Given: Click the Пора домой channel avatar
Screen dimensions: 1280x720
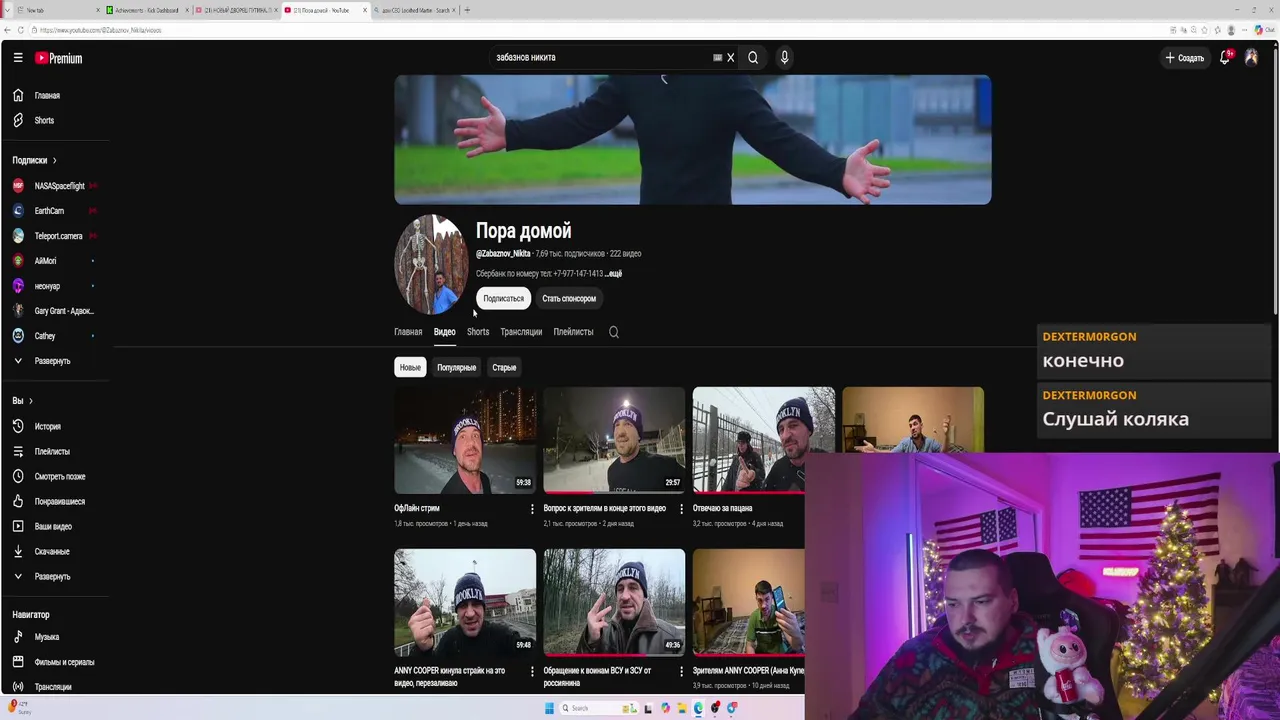Looking at the screenshot, I should pos(431,265).
